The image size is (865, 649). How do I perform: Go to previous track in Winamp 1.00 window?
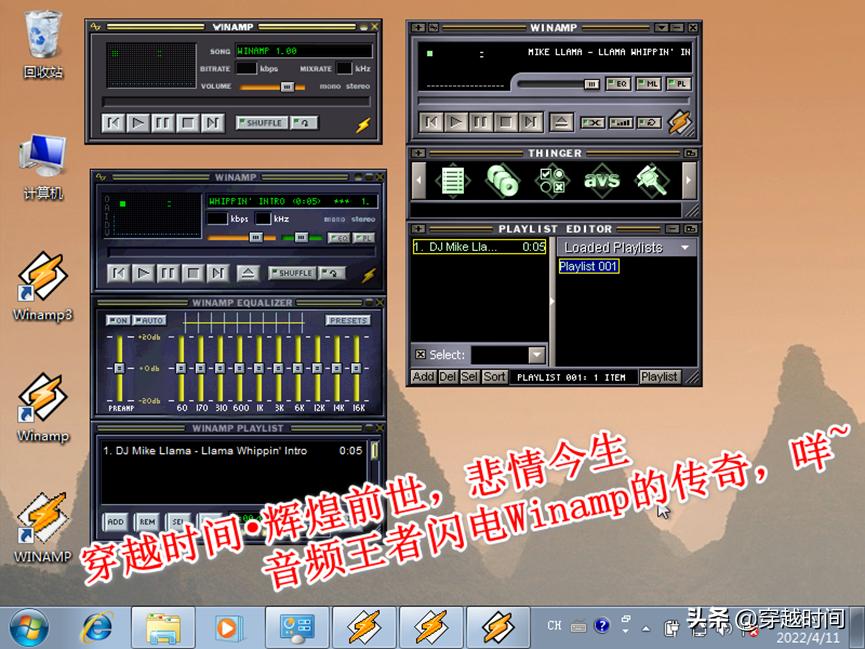[113, 123]
